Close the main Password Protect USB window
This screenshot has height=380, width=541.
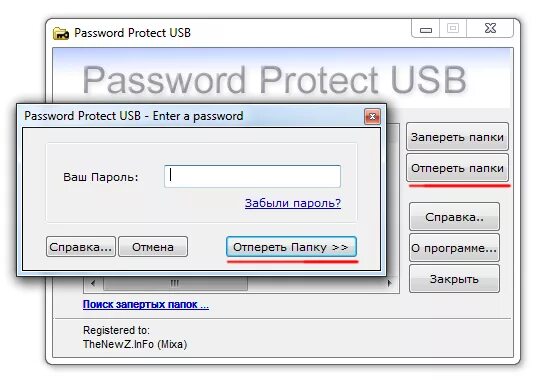click(490, 29)
